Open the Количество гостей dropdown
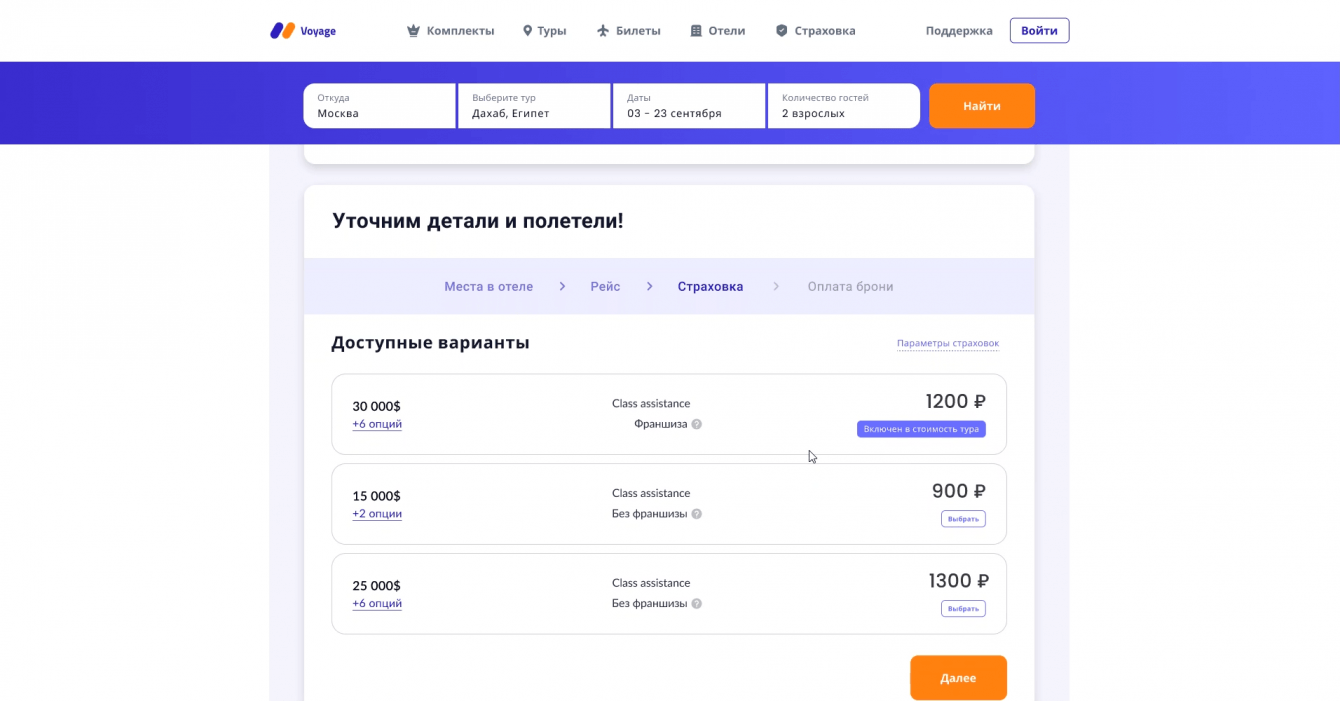The width and height of the screenshot is (1340, 701). point(843,106)
